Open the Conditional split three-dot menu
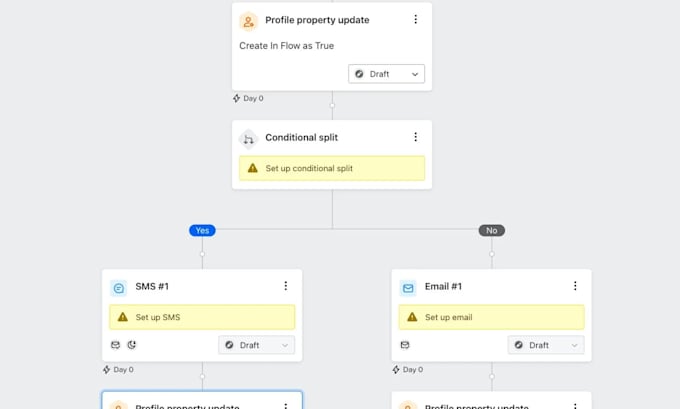The height and width of the screenshot is (409, 680). click(x=415, y=137)
